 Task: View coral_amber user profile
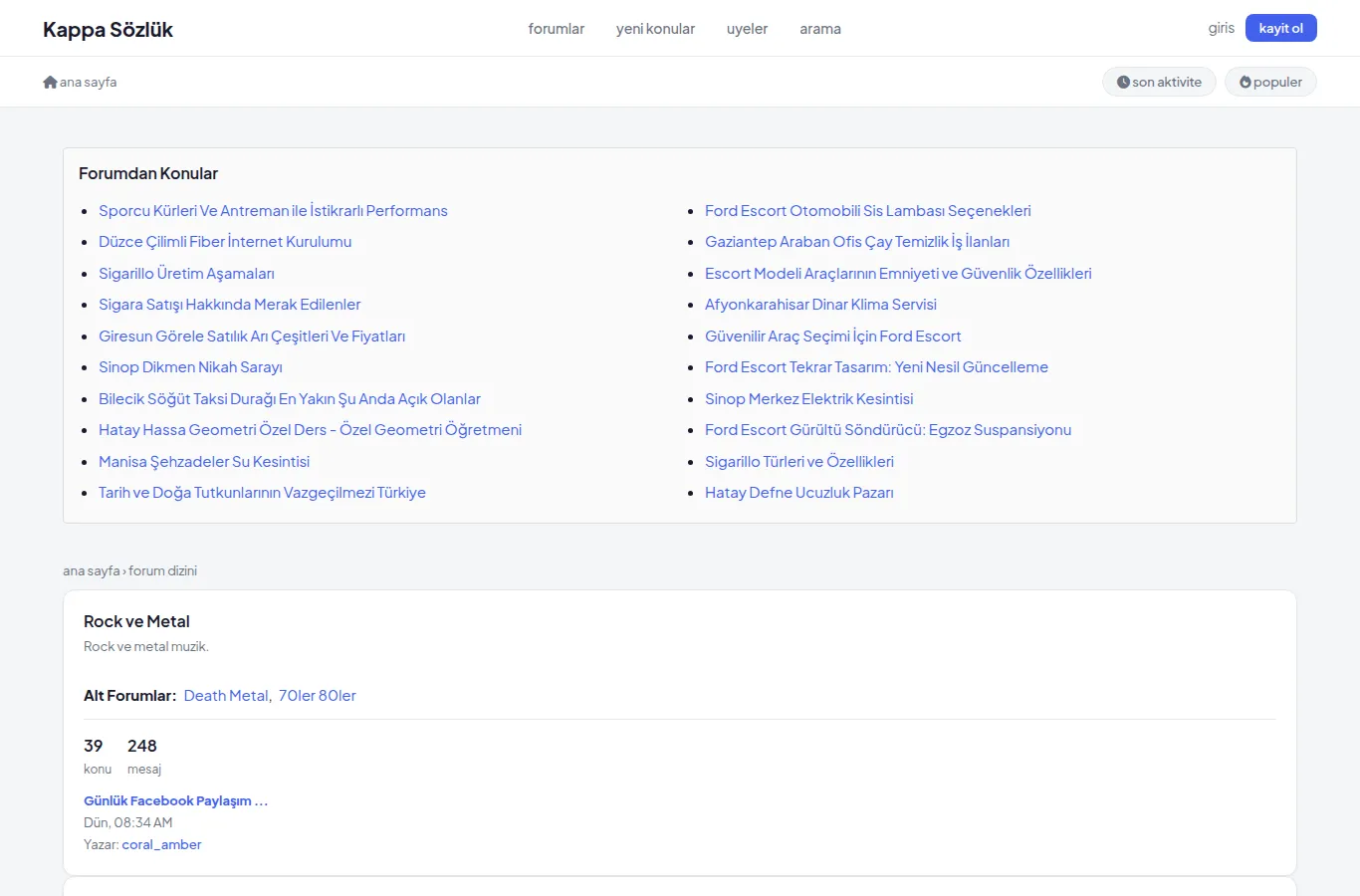click(x=161, y=844)
